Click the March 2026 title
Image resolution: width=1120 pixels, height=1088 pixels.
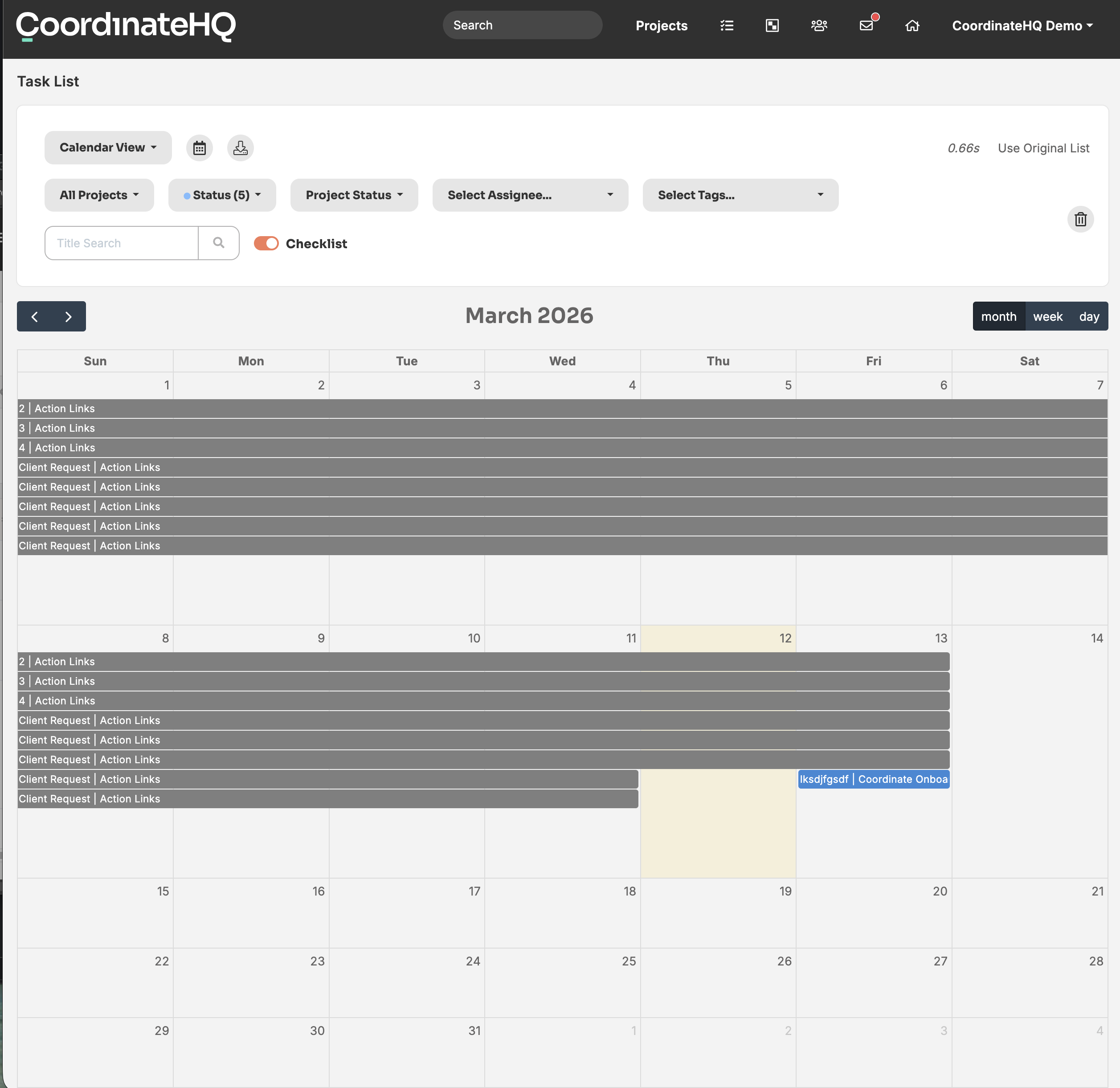(529, 315)
